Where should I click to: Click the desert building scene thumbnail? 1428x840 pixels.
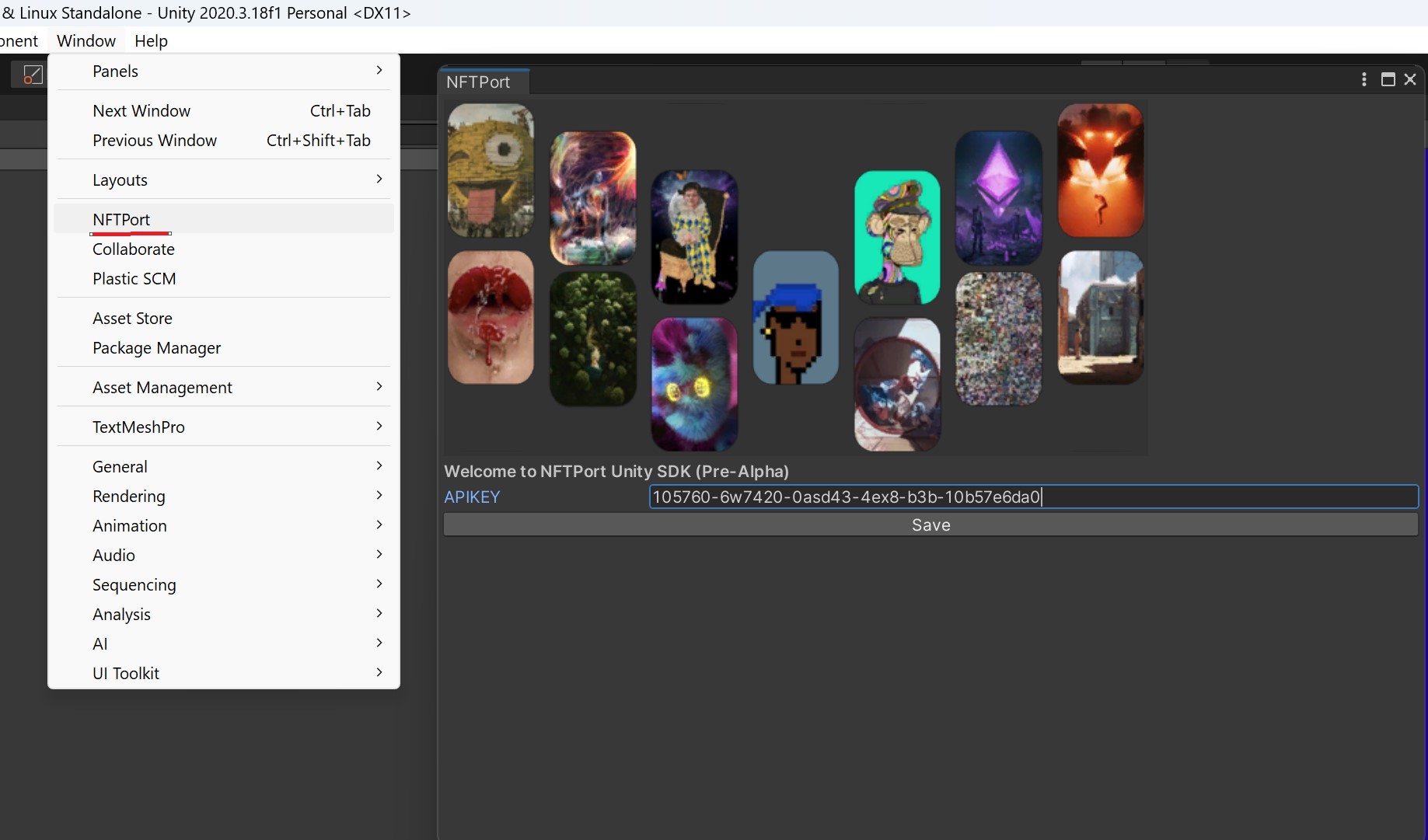(1101, 317)
